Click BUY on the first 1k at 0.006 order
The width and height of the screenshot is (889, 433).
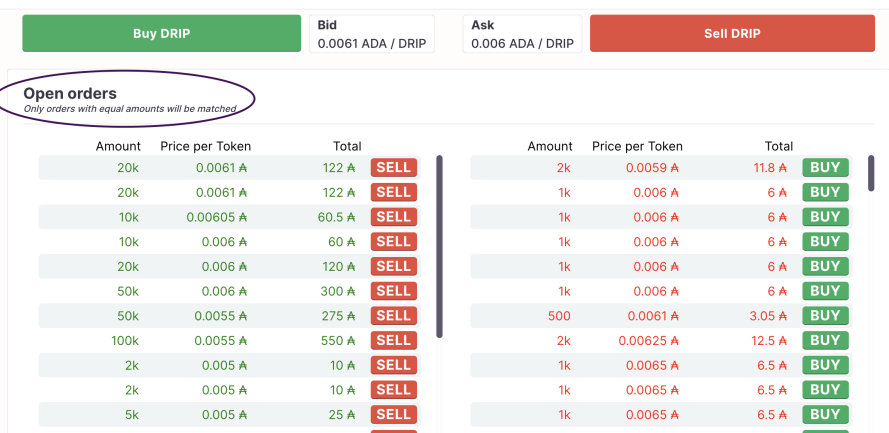[x=826, y=193]
